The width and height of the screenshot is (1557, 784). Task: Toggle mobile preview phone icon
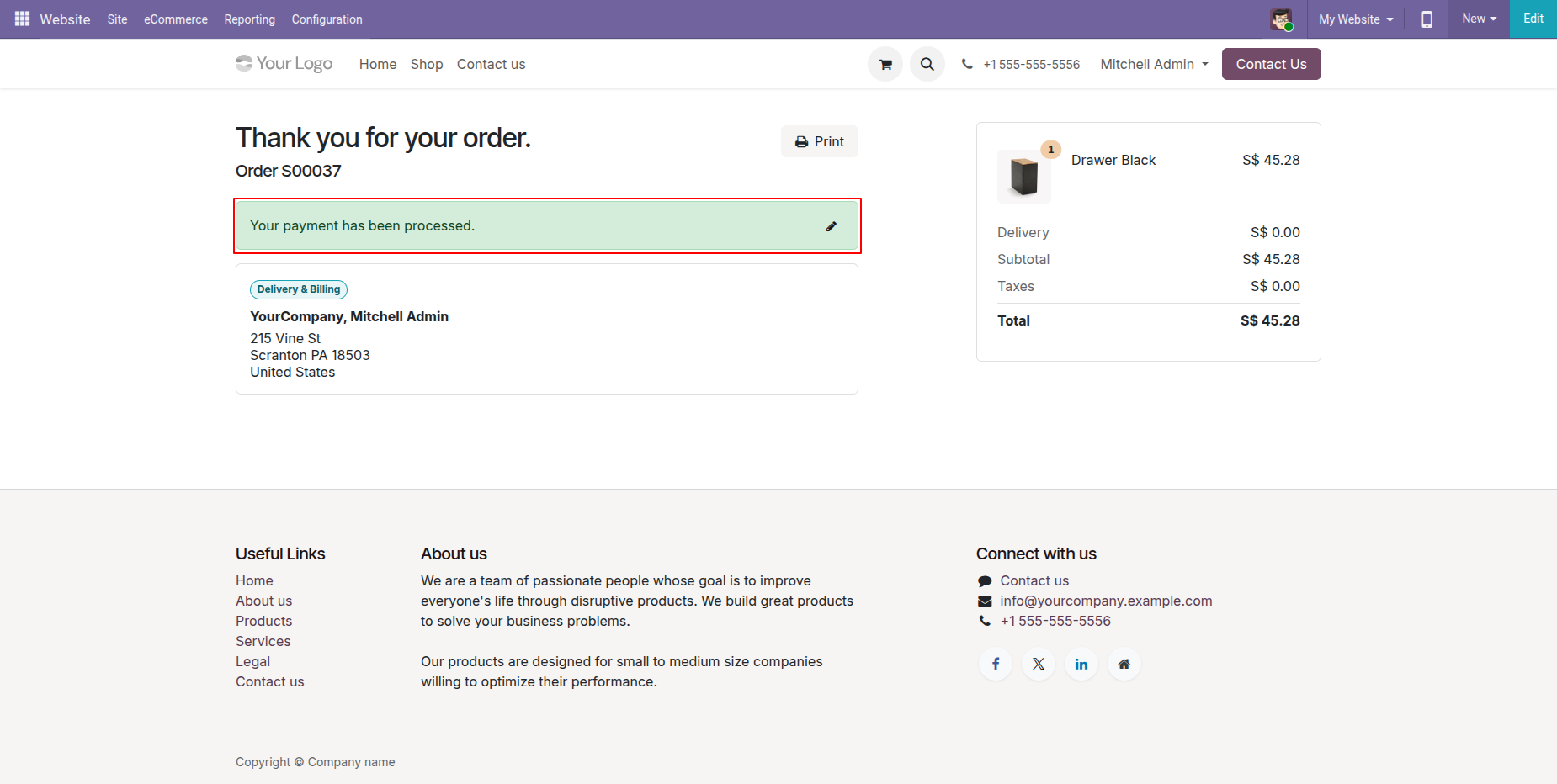(x=1427, y=19)
